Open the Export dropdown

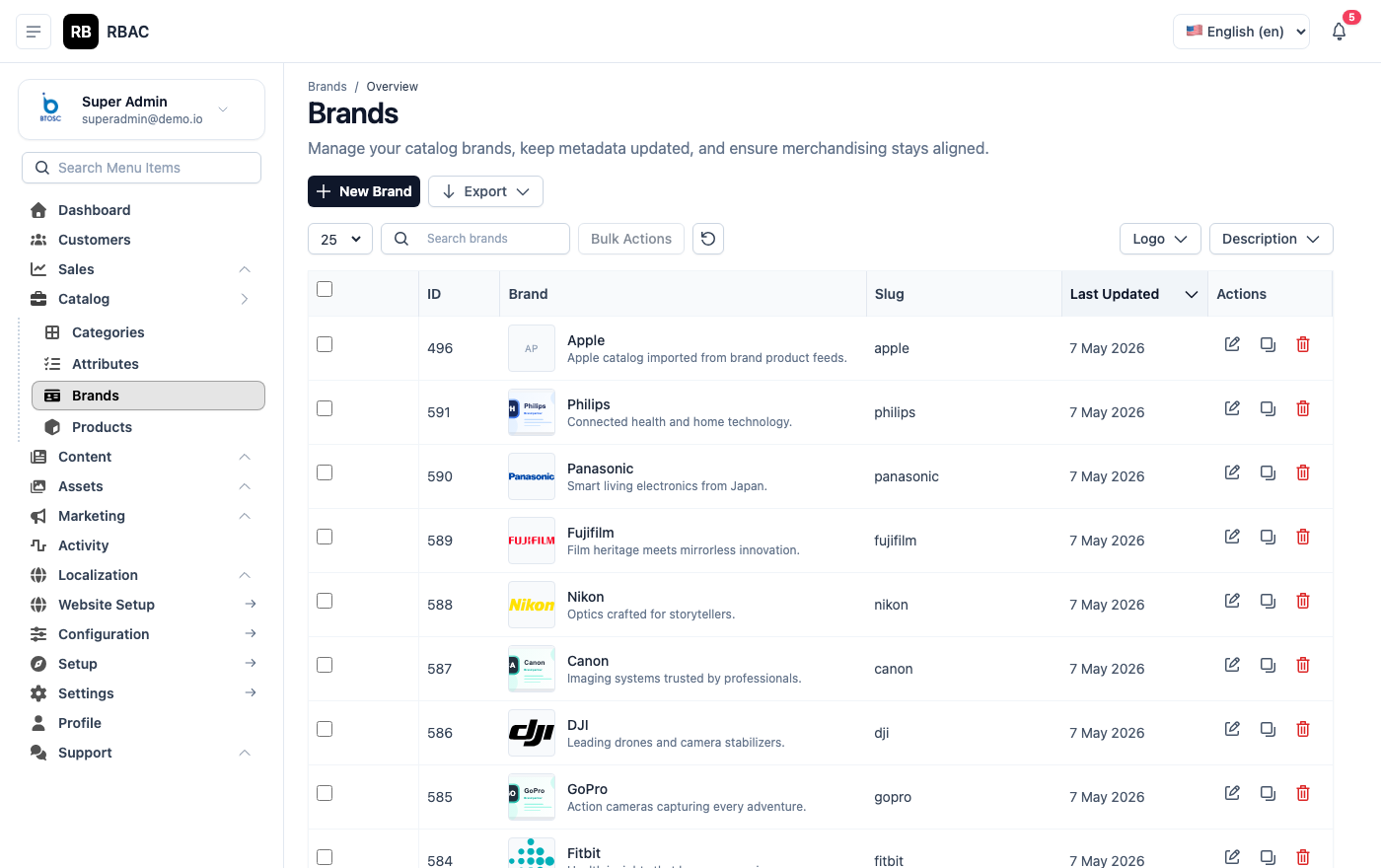click(x=486, y=191)
